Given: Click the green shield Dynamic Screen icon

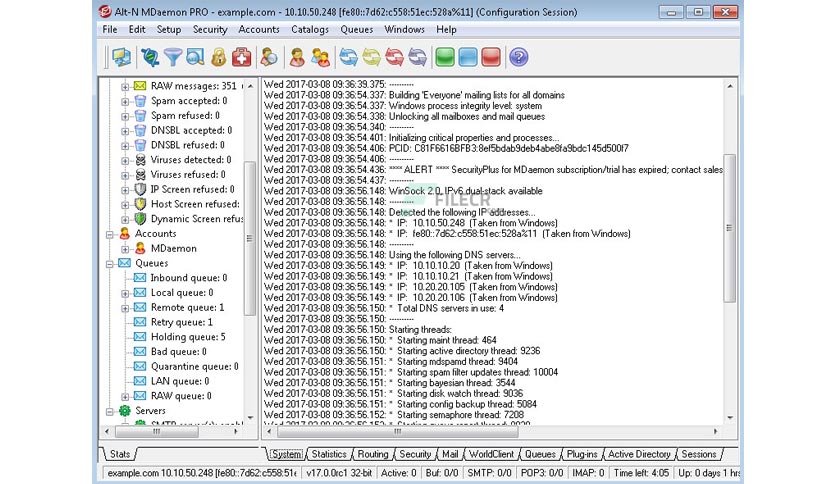Looking at the screenshot, I should point(140,219).
